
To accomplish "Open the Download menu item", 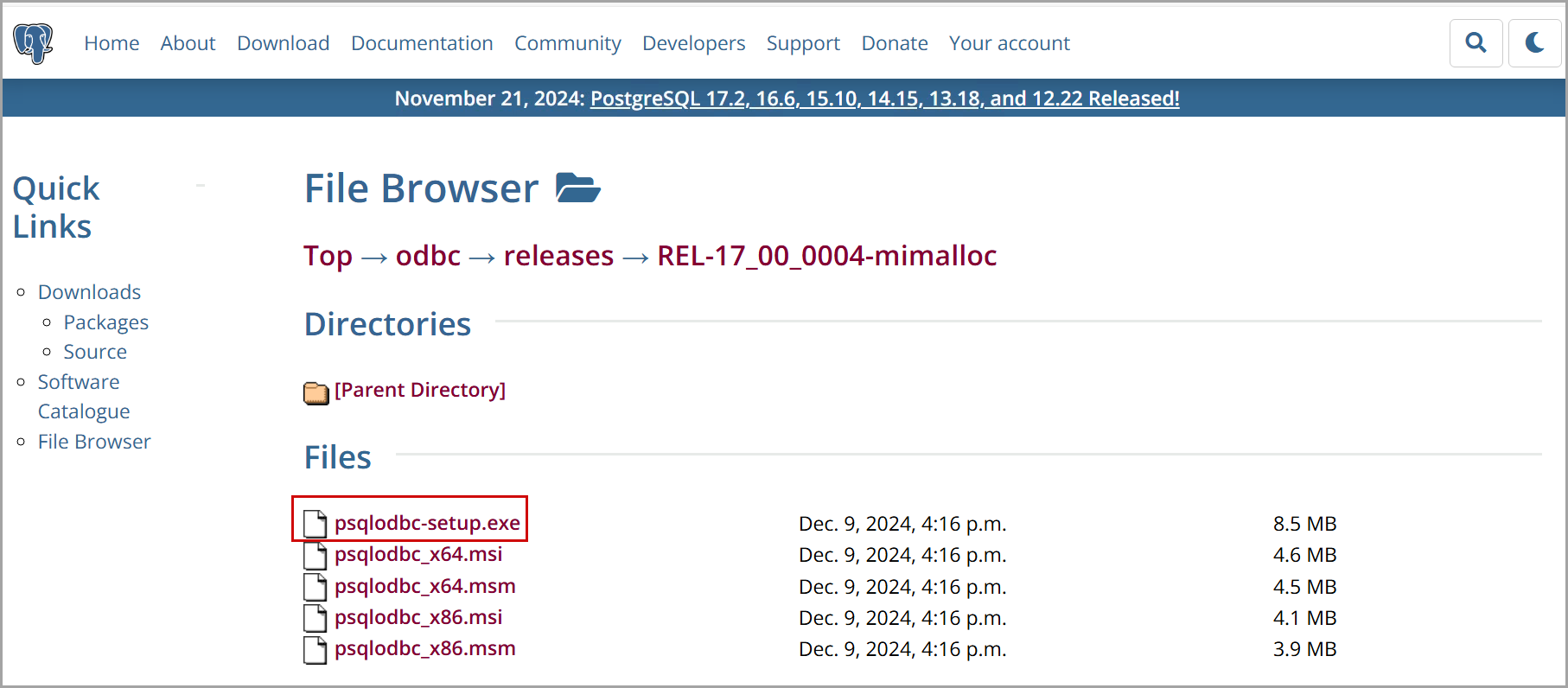I will click(283, 43).
